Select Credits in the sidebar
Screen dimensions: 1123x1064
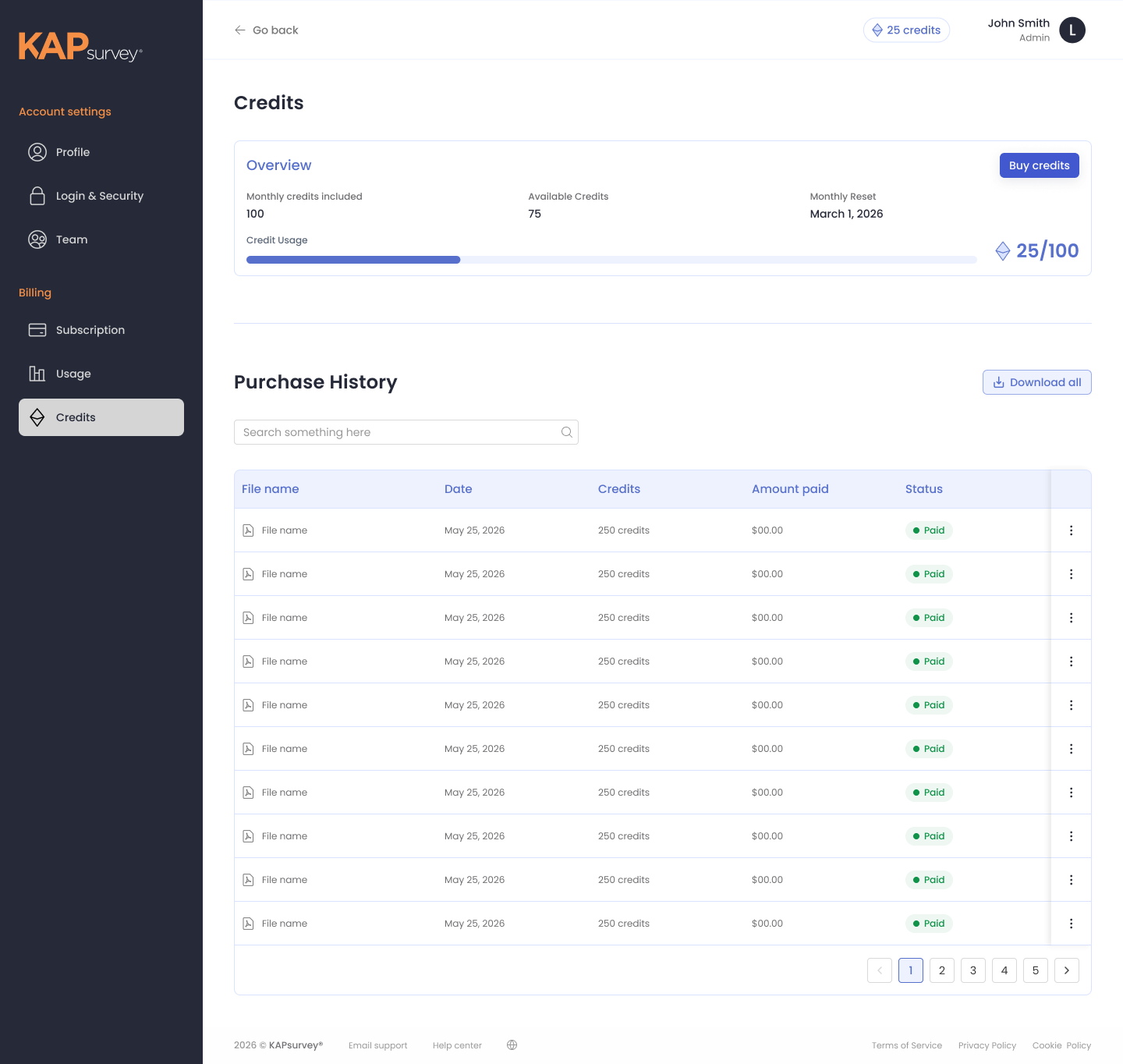tap(101, 417)
